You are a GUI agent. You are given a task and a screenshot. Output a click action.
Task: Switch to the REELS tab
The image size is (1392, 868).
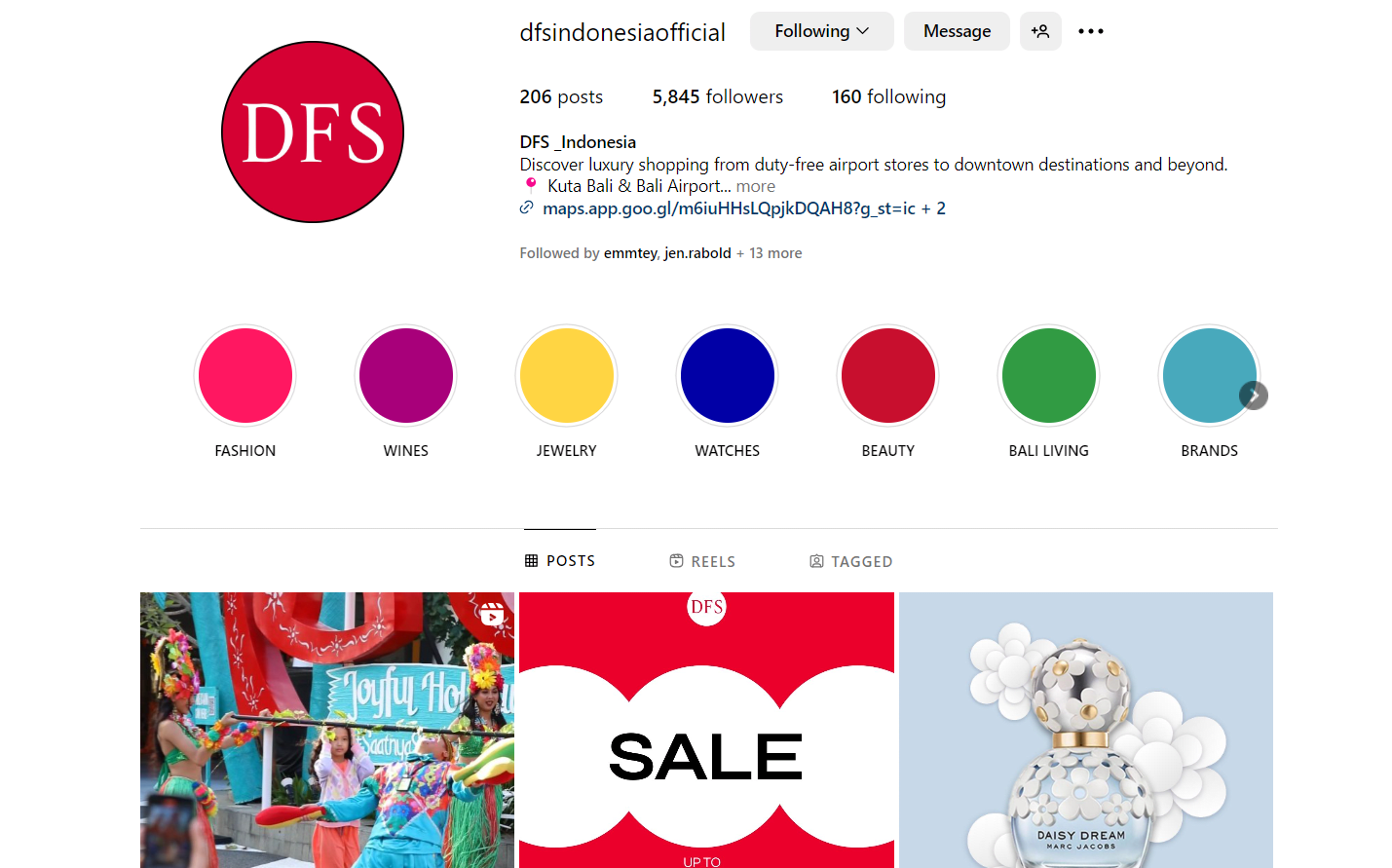pyautogui.click(x=702, y=561)
